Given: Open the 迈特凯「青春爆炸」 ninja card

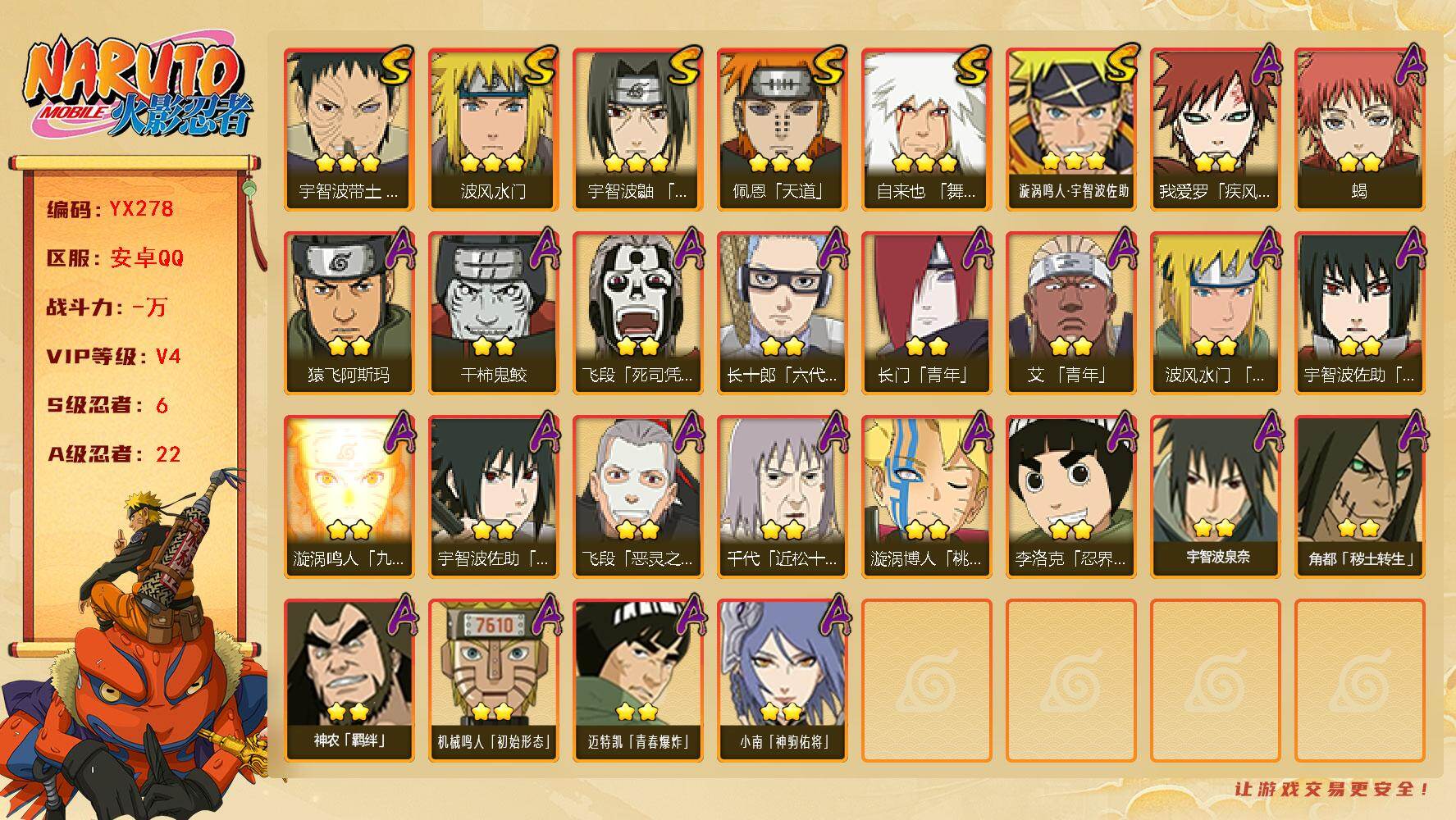Looking at the screenshot, I should coord(637,680).
